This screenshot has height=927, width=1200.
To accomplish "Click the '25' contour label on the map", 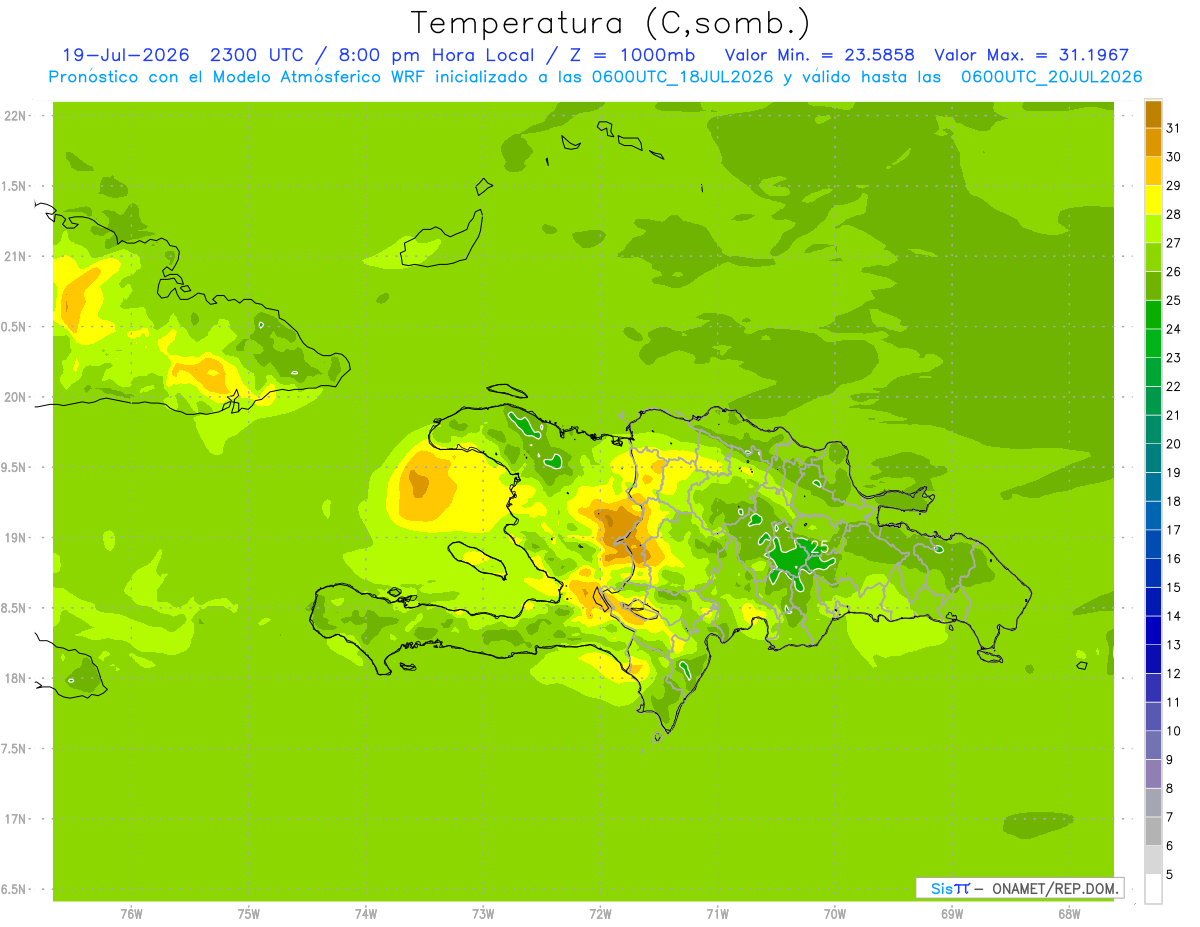I will (x=819, y=547).
